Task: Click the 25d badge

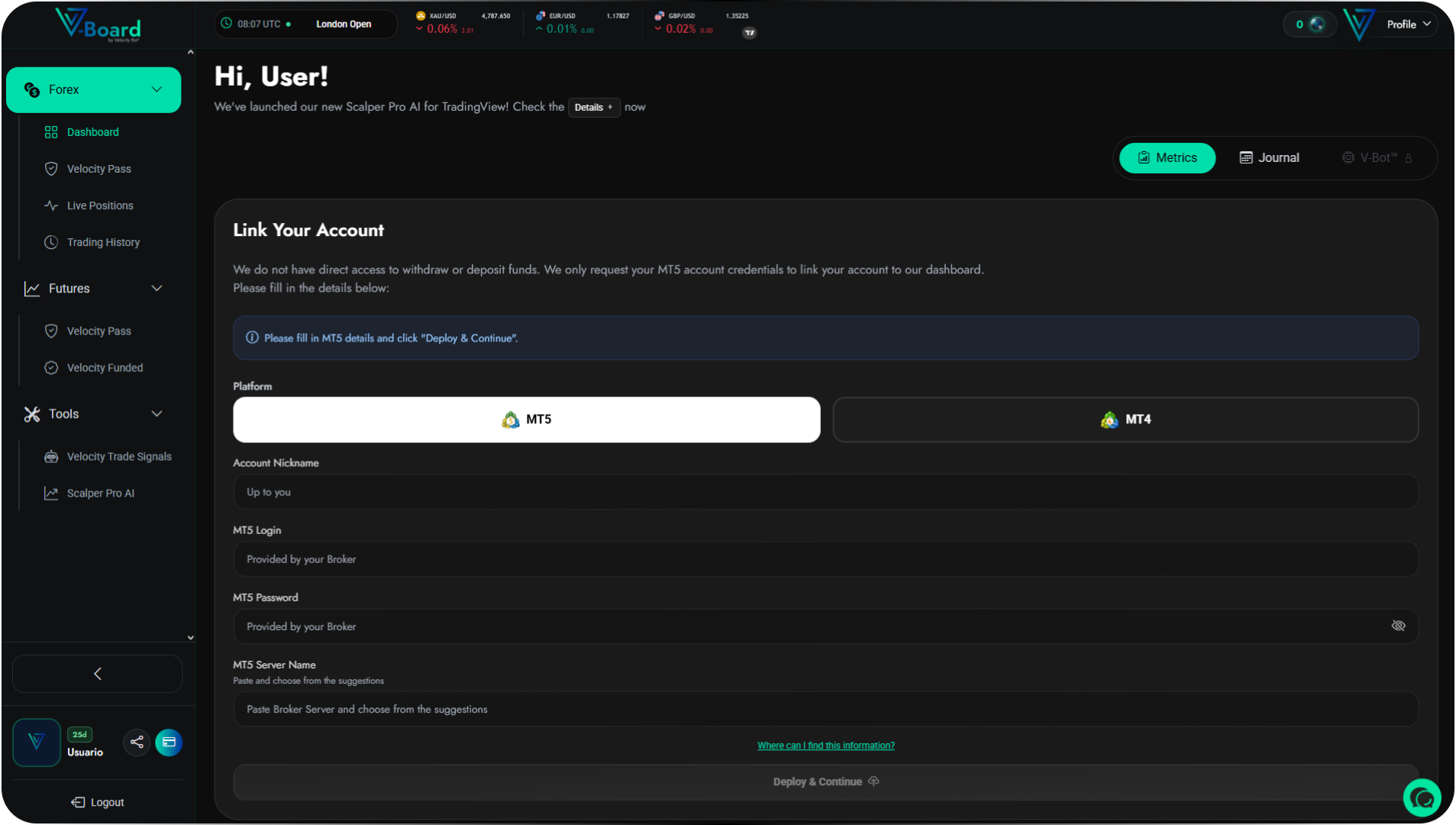Action: pos(79,735)
